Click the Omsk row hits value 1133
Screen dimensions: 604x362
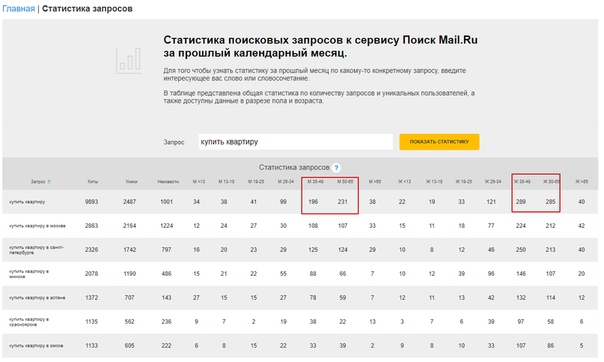[91, 346]
